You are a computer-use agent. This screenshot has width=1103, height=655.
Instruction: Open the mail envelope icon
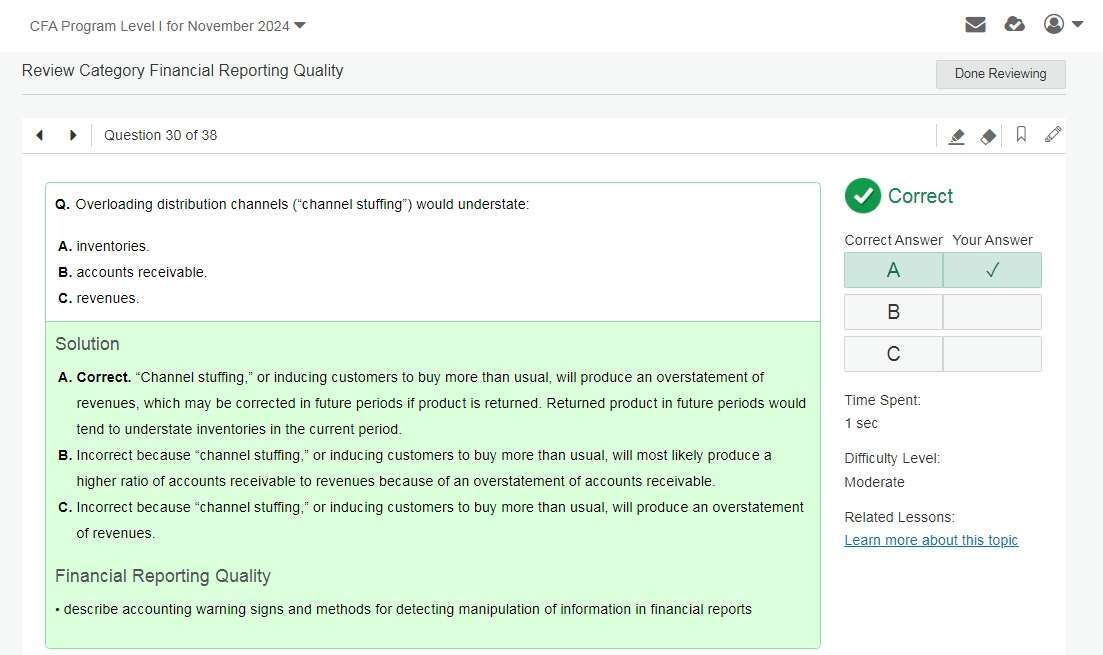click(975, 25)
